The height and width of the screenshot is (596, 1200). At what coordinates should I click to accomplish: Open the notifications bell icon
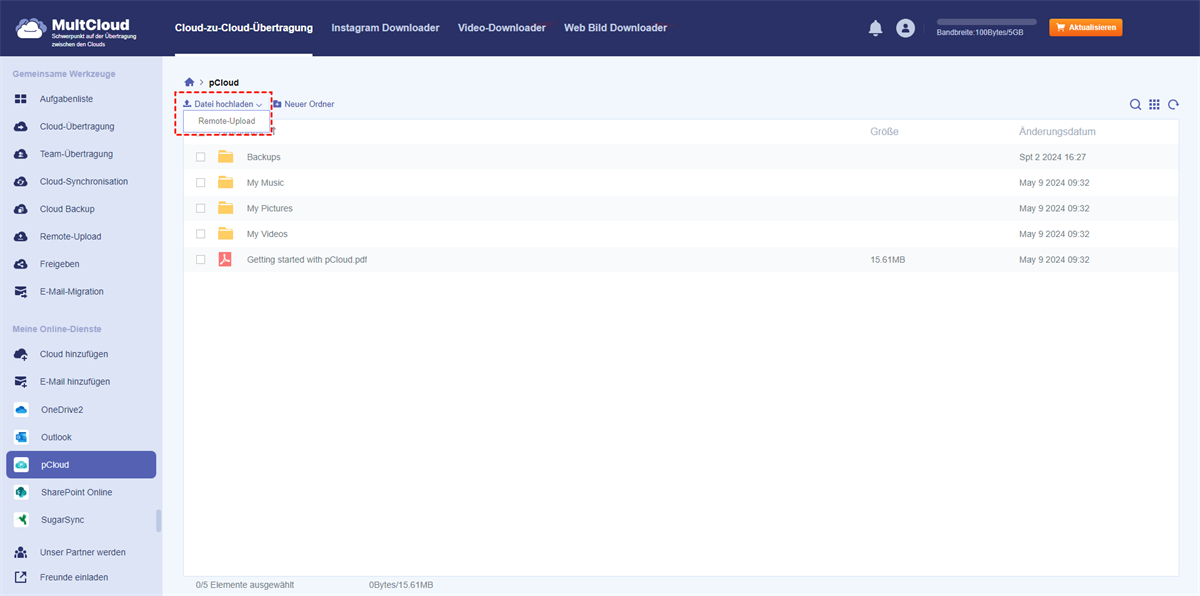875,28
